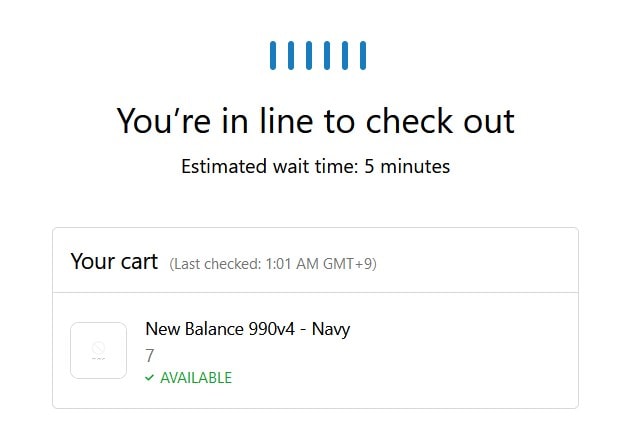Select the "Your cart" heading
Image resolution: width=631 pixels, height=437 pixels.
tap(114, 261)
